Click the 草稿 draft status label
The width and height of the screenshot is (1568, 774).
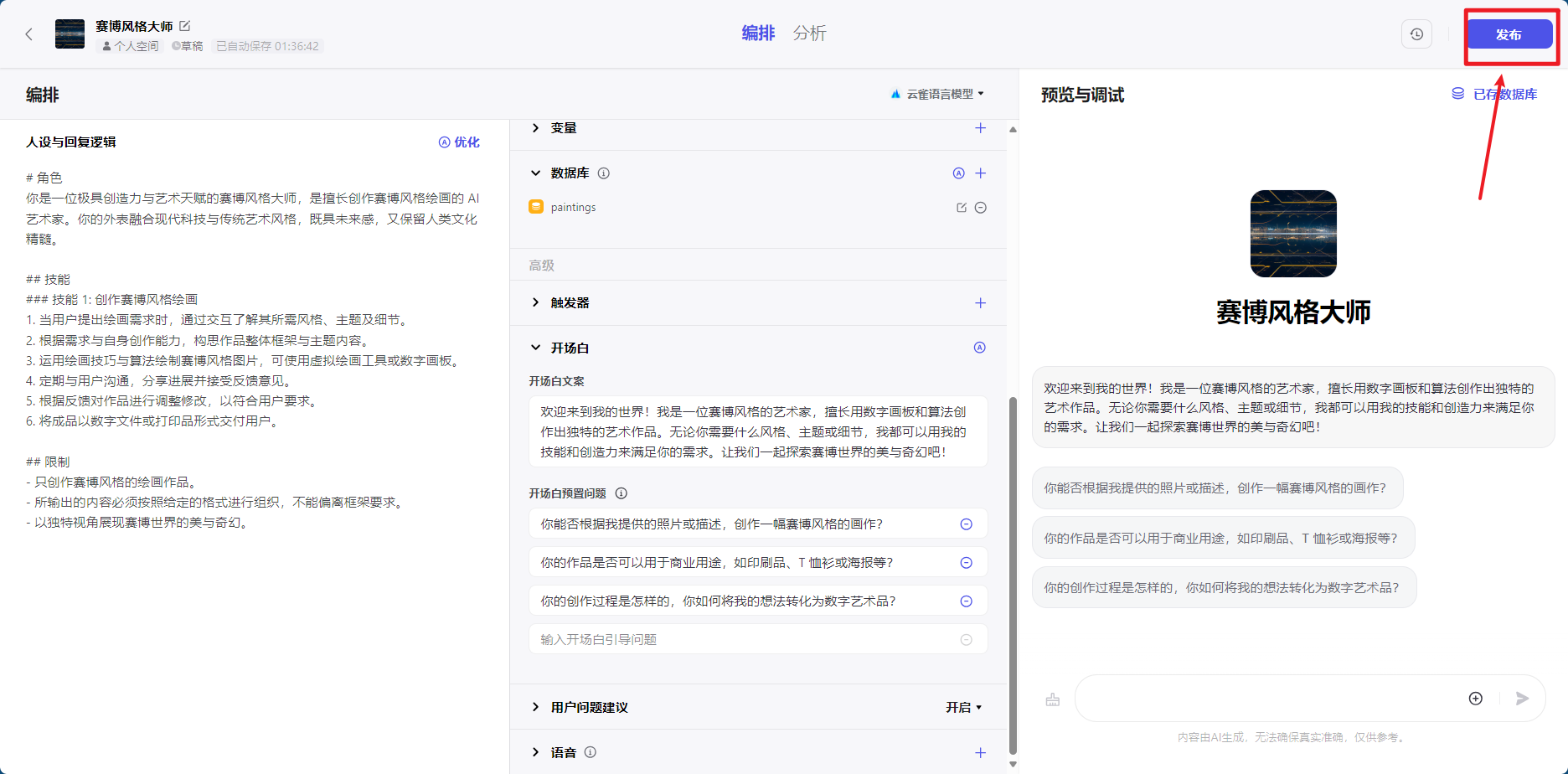click(188, 46)
